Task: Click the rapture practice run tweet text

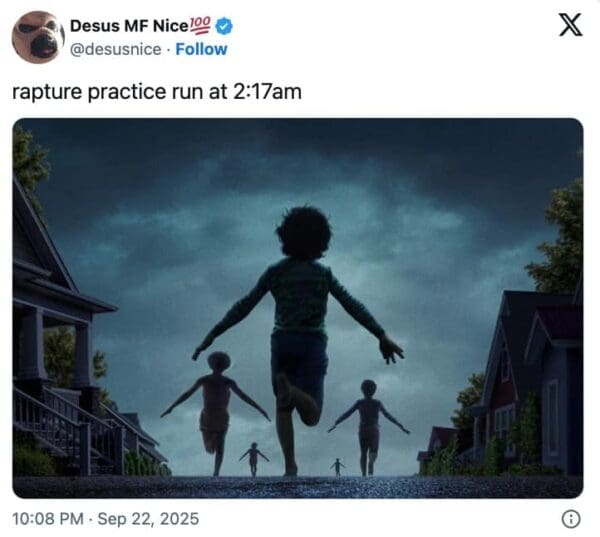Action: [157, 92]
